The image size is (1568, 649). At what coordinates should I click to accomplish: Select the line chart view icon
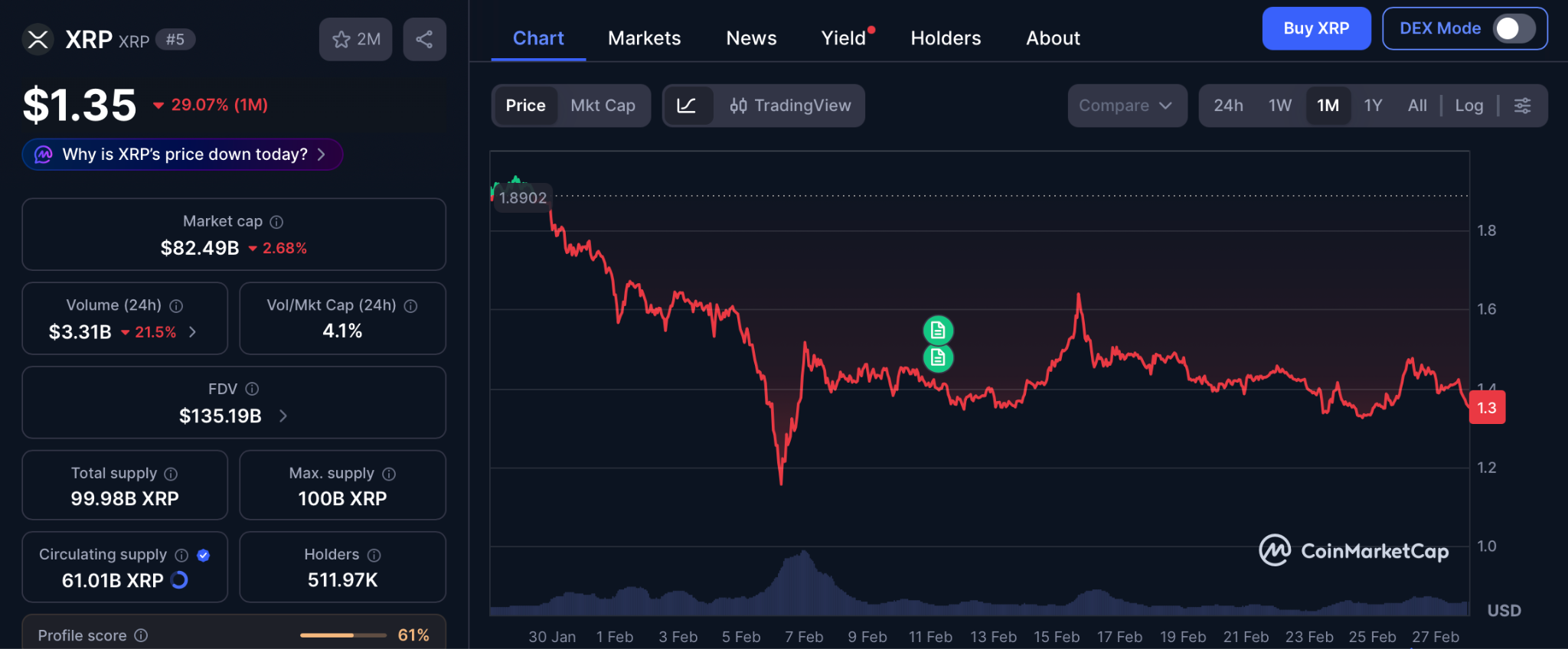click(687, 106)
